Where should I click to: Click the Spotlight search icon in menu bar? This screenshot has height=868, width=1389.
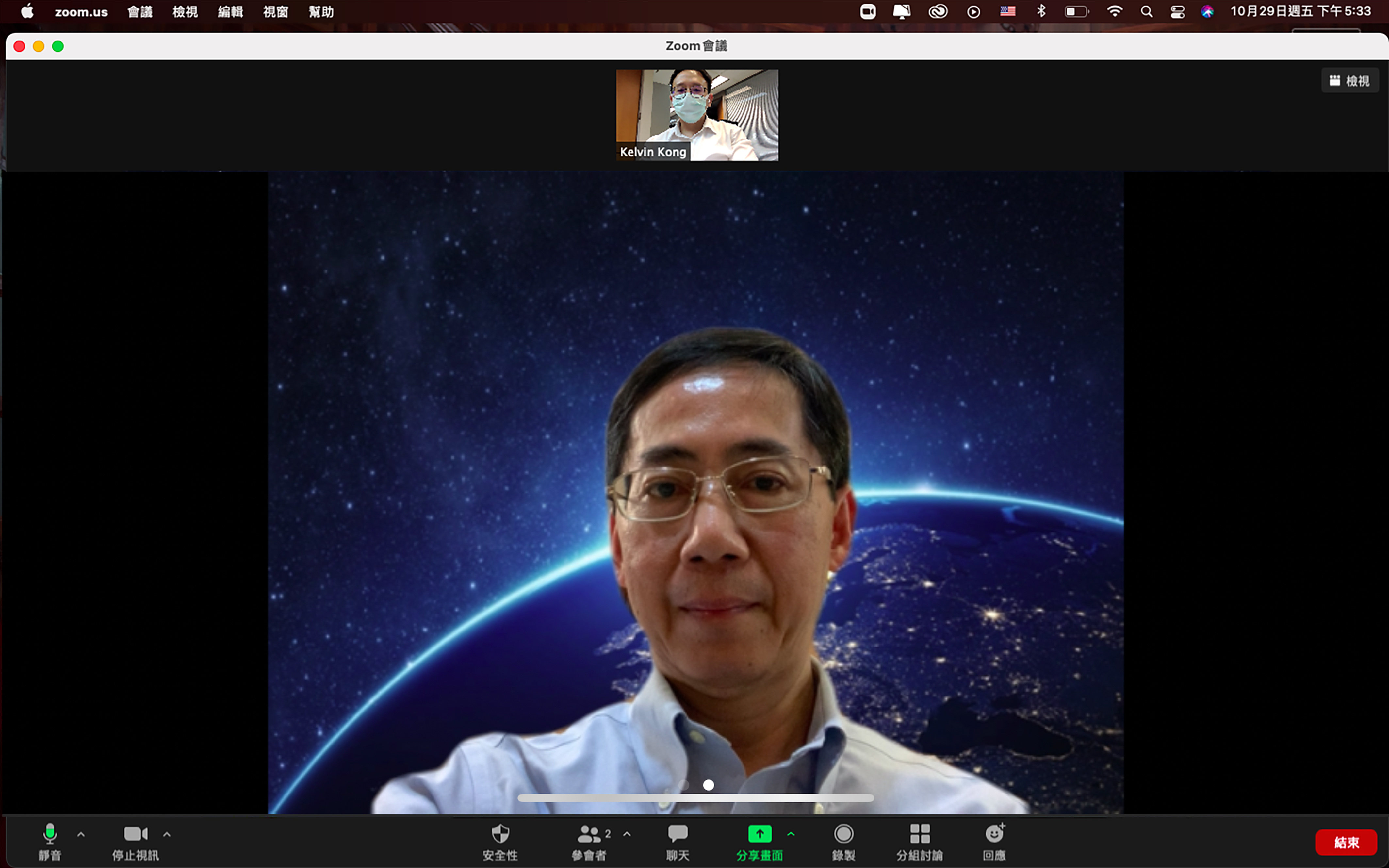[x=1146, y=11]
